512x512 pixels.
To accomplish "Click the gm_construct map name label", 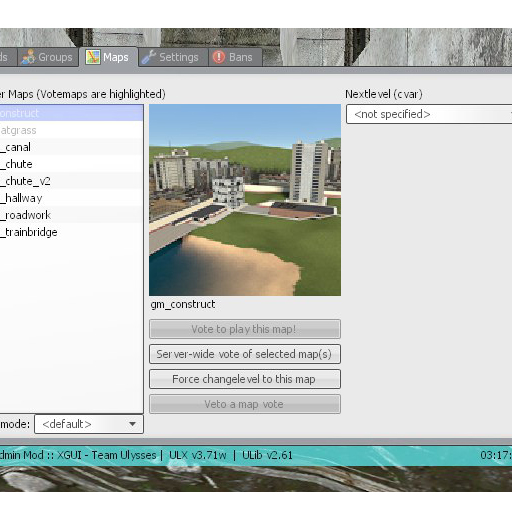I will click(x=183, y=304).
